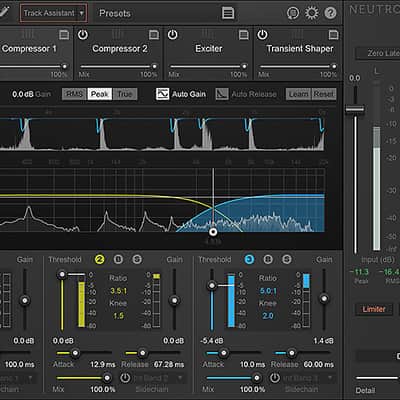Click the Auto Gain icon
Image resolution: width=400 pixels, height=400 pixels.
(162, 94)
